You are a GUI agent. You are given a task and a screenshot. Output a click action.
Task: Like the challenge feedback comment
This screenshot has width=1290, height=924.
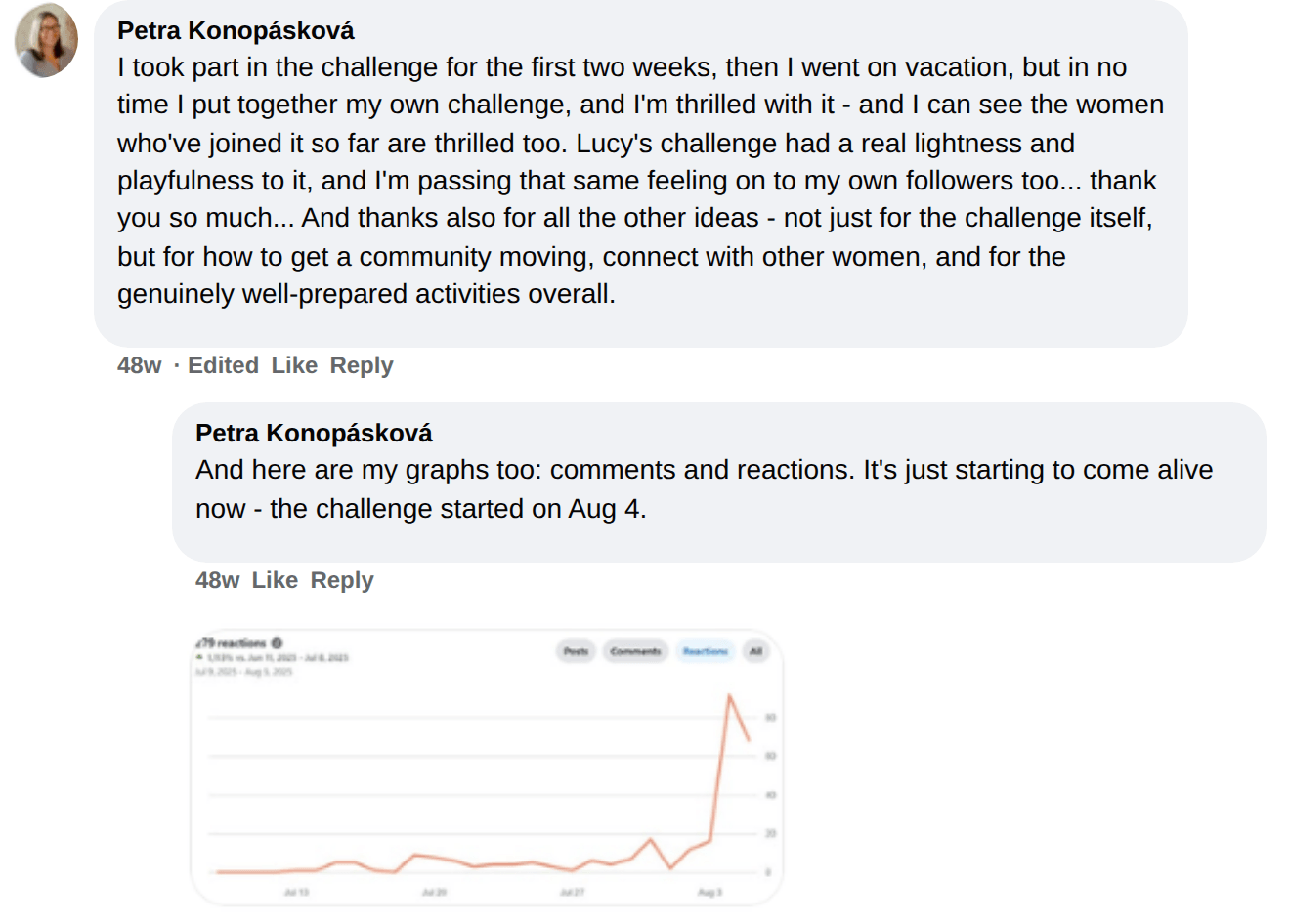coord(294,365)
